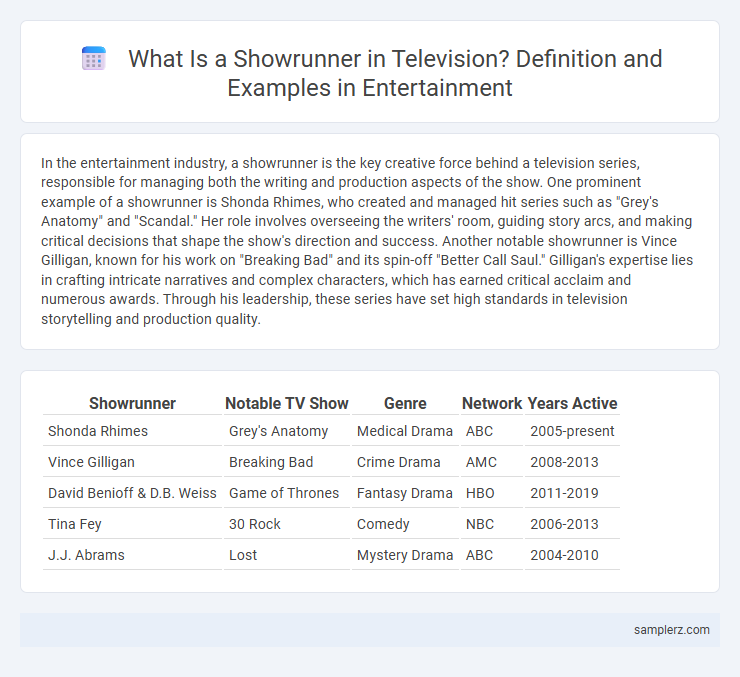Image resolution: width=740 pixels, height=677 pixels.
Task: Click the Lost table cell
Action: 286,555
